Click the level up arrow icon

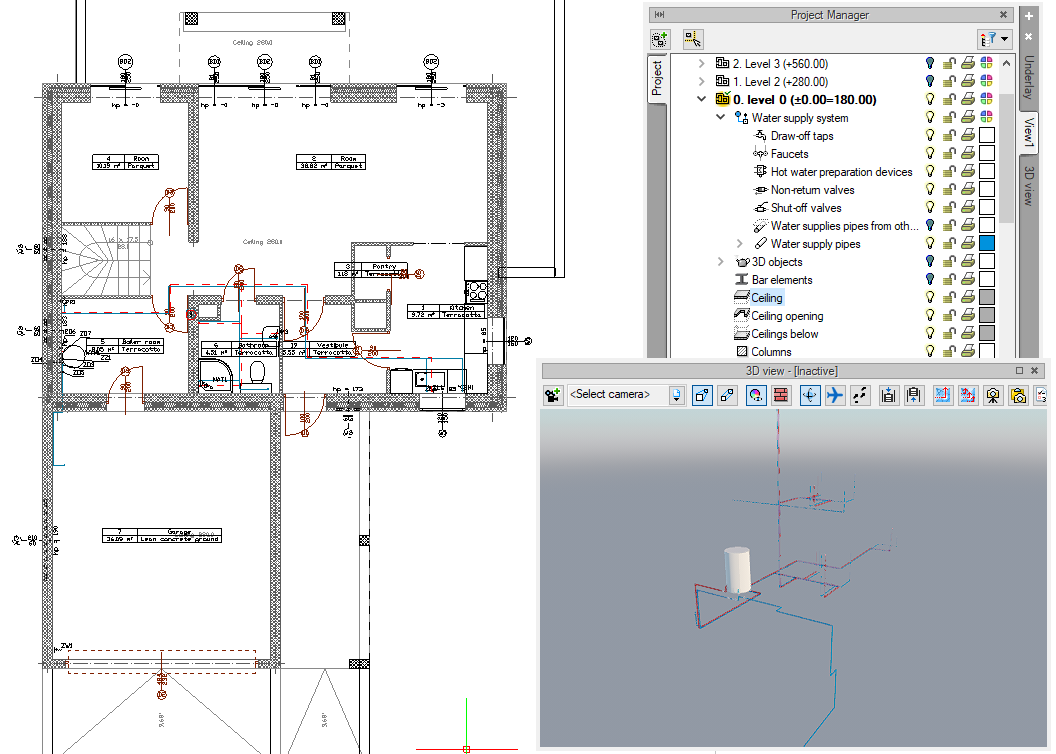pos(914,395)
